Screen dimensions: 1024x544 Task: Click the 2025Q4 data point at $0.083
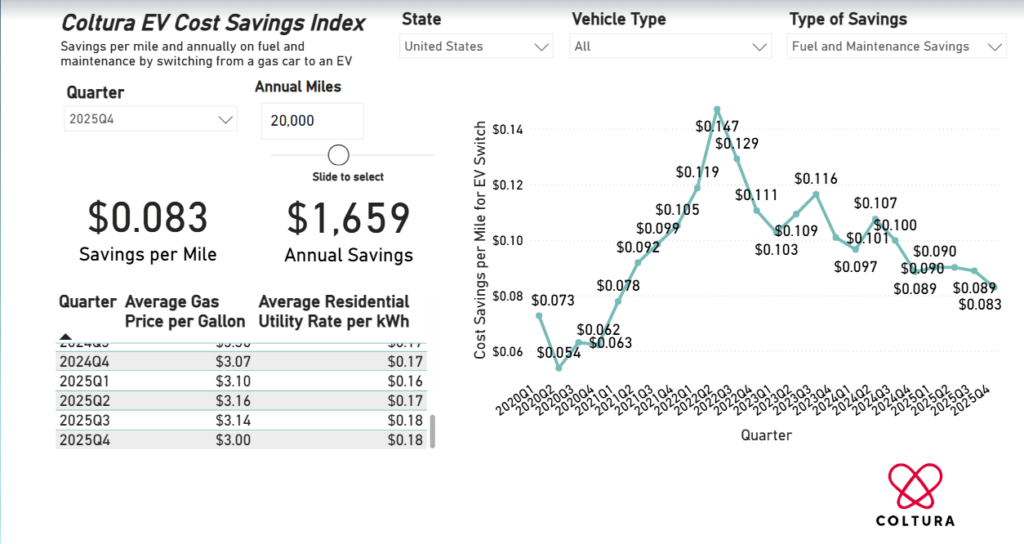[x=993, y=286]
